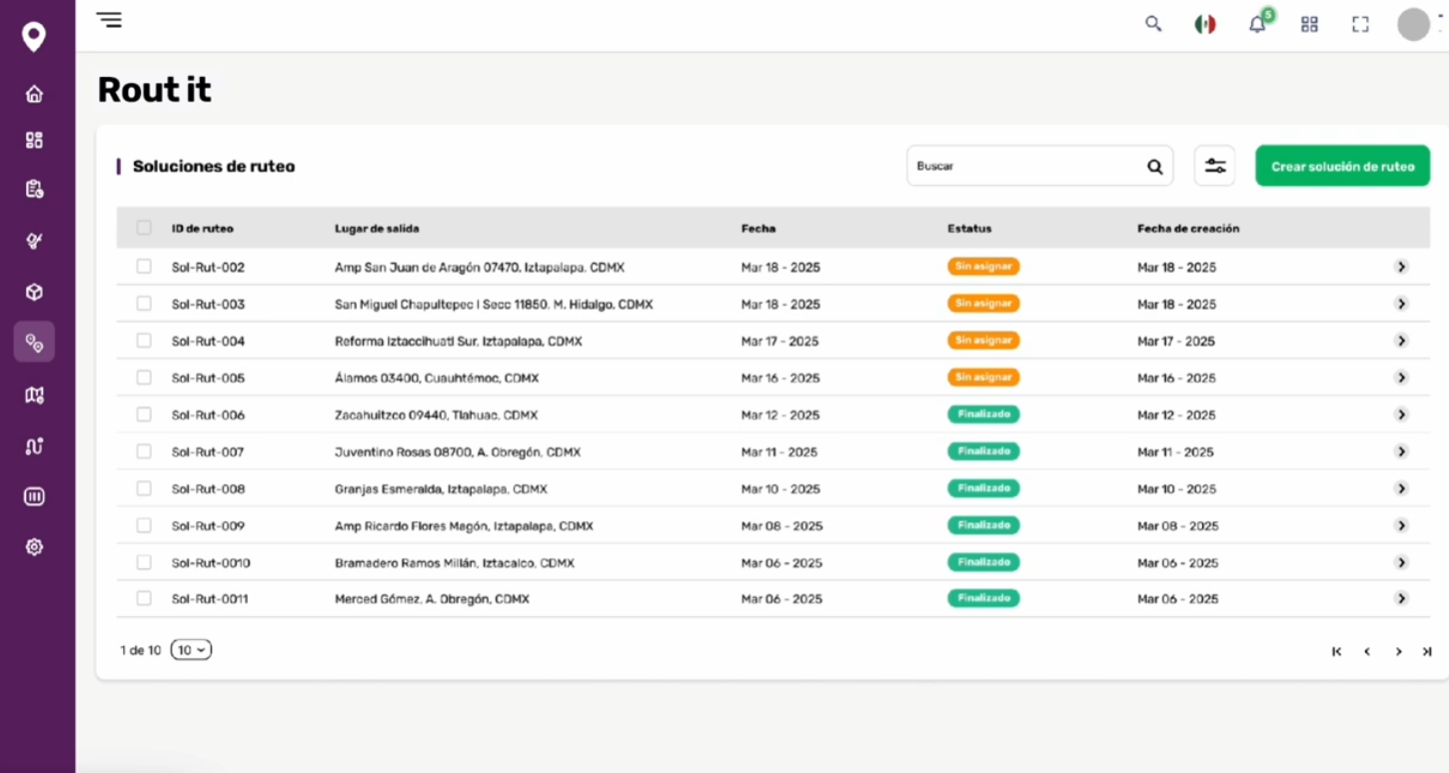Open the map icon in sidebar
1449x773 pixels.
pyautogui.click(x=34, y=395)
